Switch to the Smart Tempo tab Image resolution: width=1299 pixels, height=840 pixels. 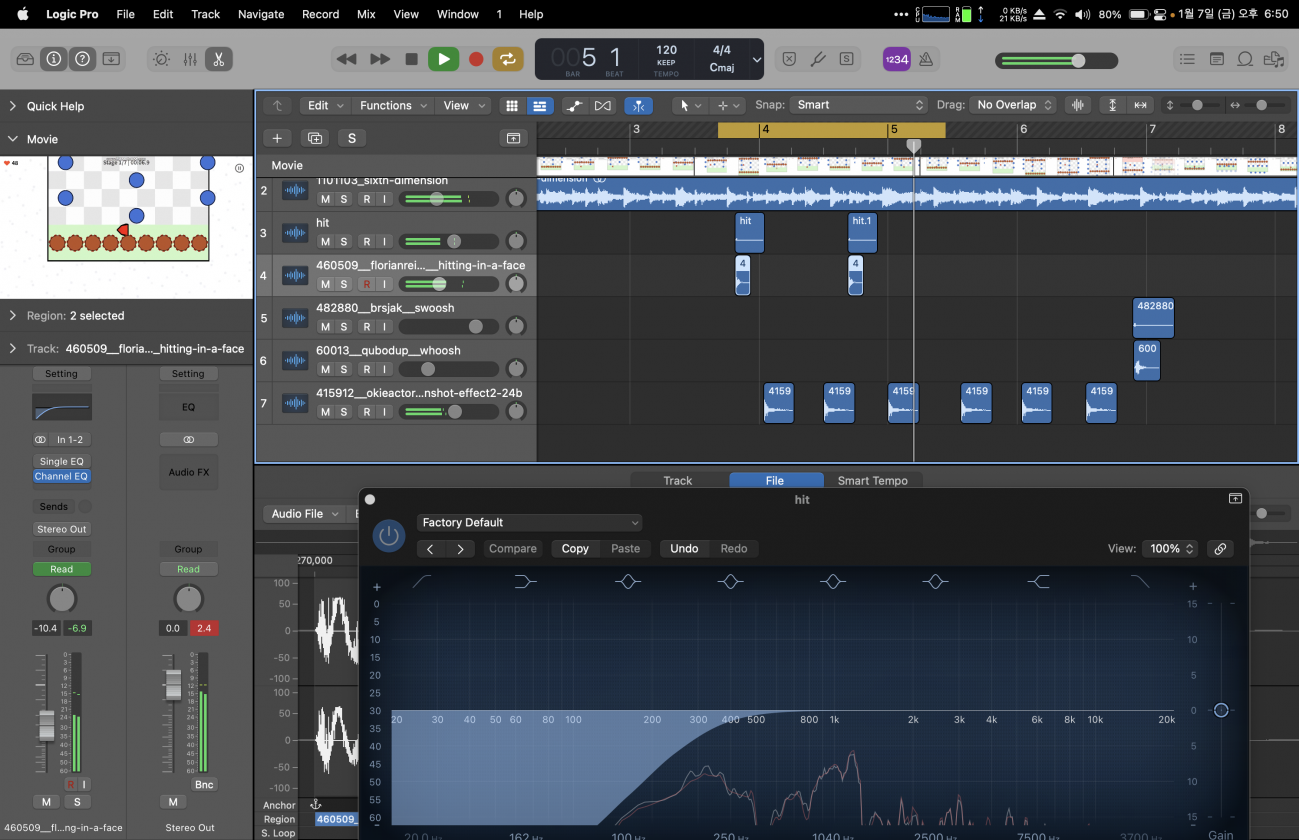872,481
